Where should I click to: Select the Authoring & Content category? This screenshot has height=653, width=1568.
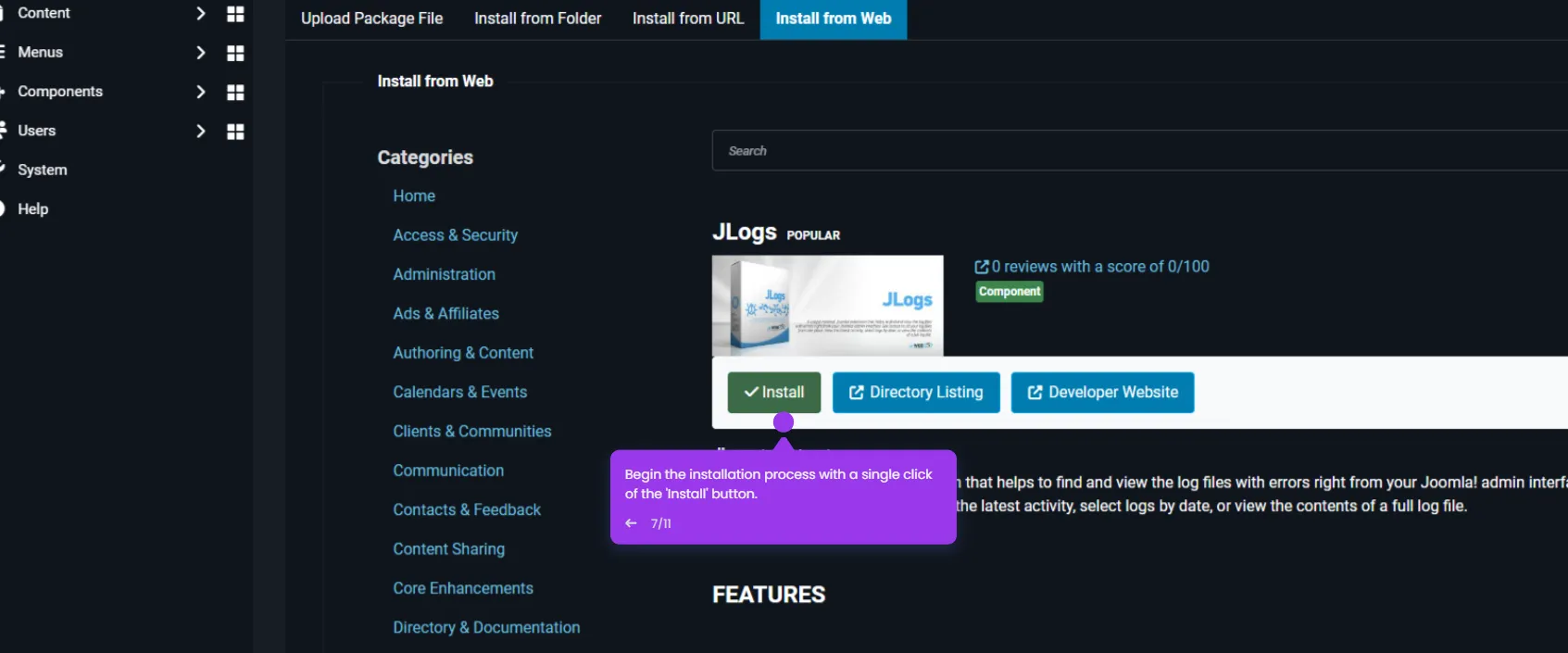point(463,353)
